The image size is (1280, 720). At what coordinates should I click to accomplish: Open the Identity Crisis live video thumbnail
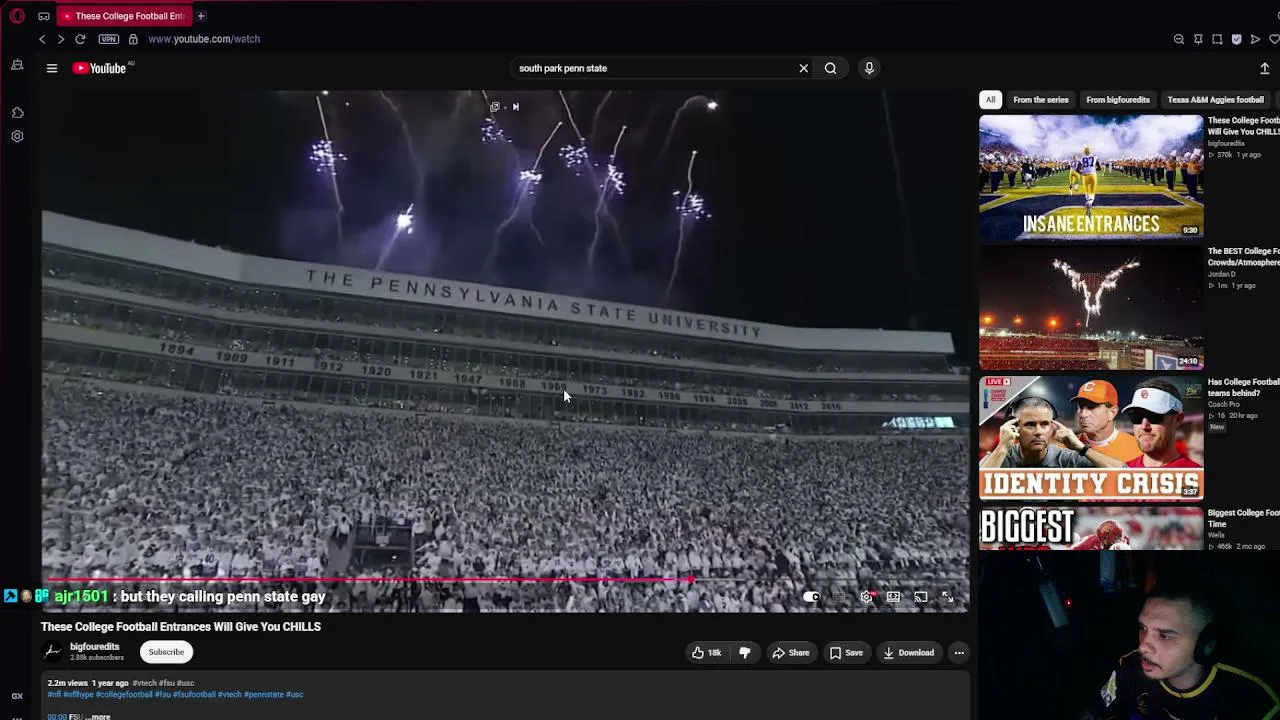point(1091,438)
